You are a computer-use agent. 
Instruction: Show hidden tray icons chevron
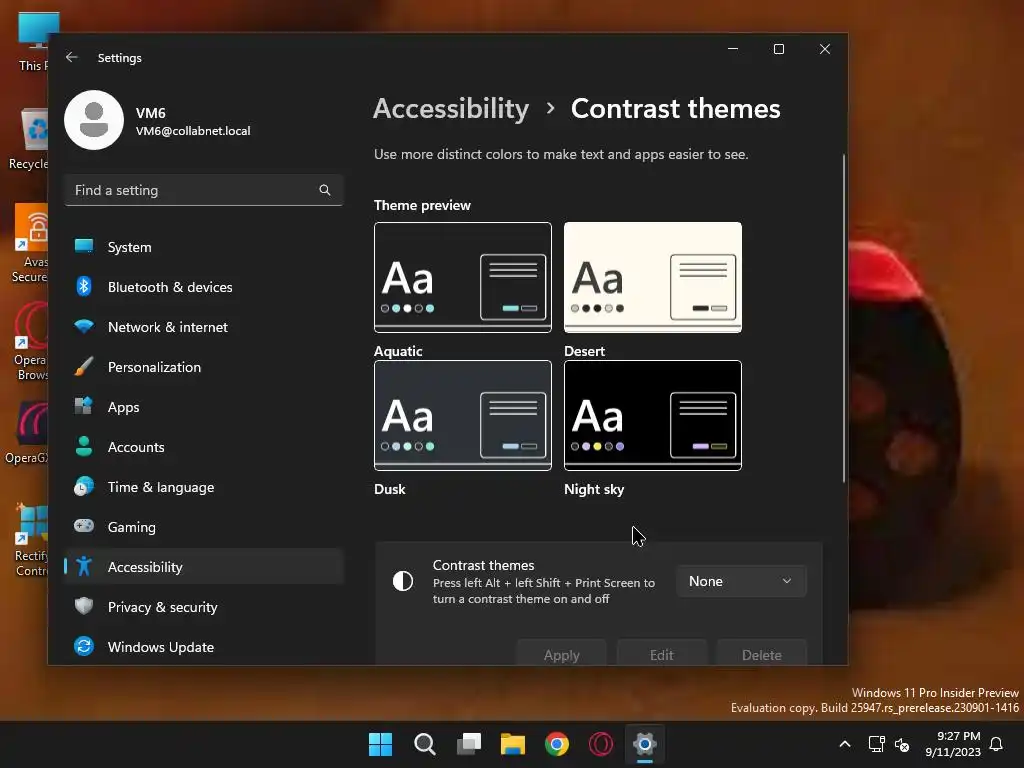844,744
